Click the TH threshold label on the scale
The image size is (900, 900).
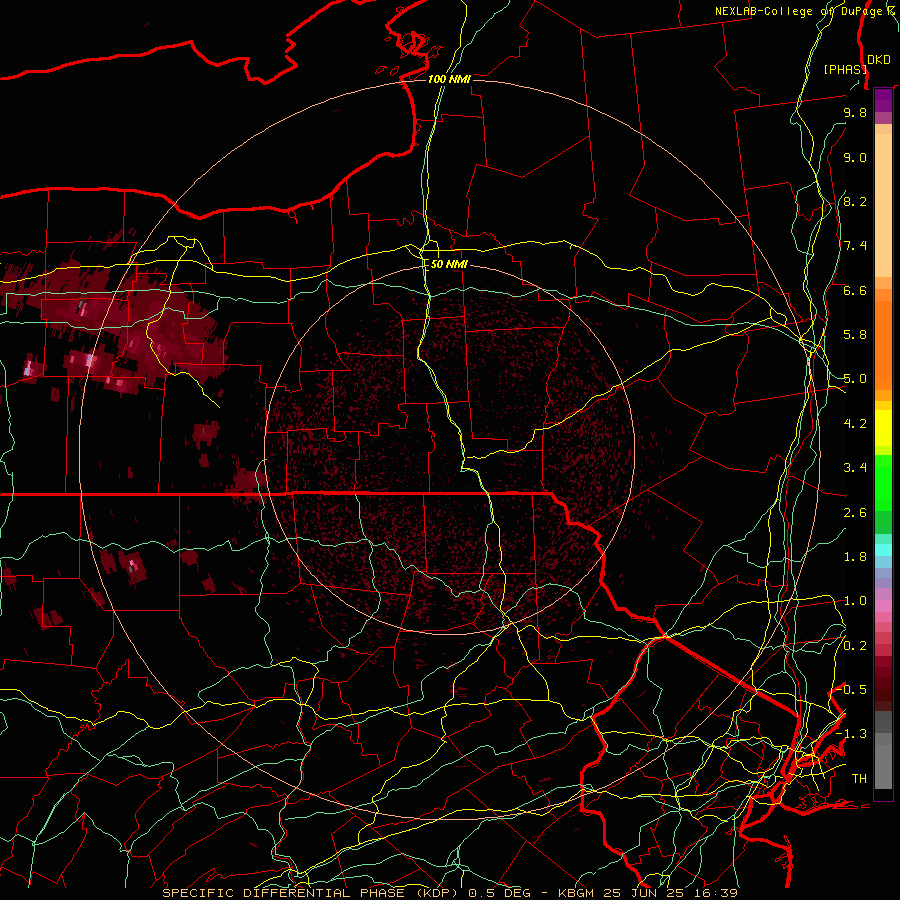click(859, 779)
